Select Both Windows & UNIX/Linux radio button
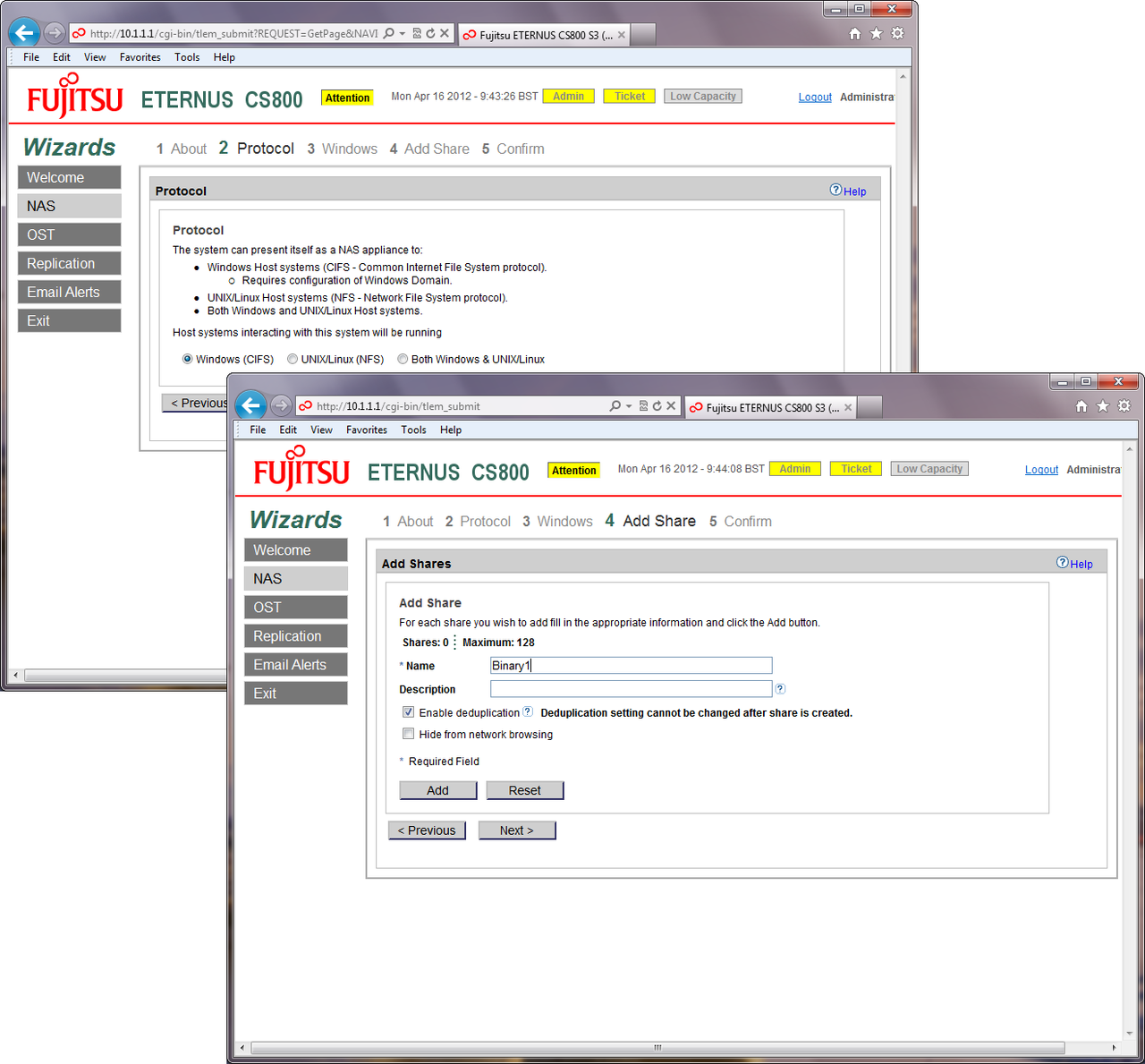Viewport: 1145px width, 1064px height. point(403,359)
